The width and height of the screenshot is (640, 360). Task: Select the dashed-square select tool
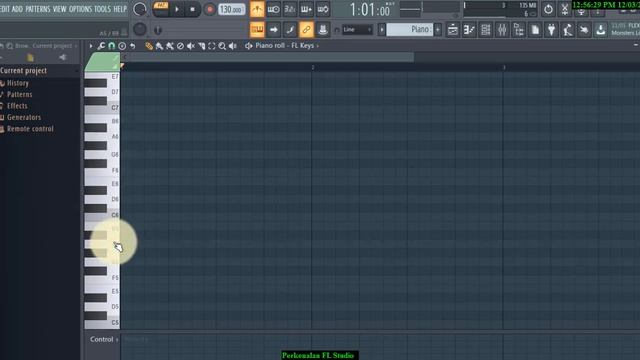tap(211, 46)
